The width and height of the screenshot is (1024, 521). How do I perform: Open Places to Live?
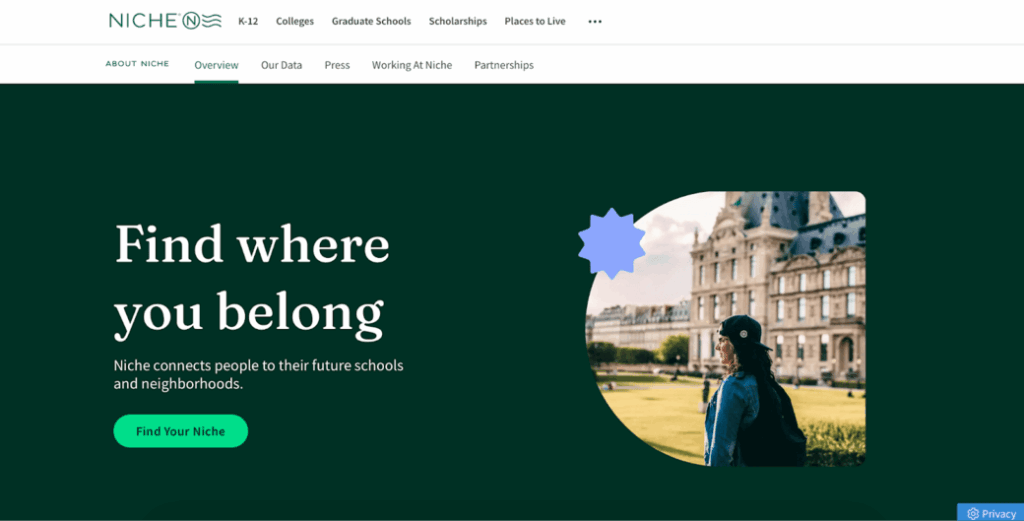(535, 21)
